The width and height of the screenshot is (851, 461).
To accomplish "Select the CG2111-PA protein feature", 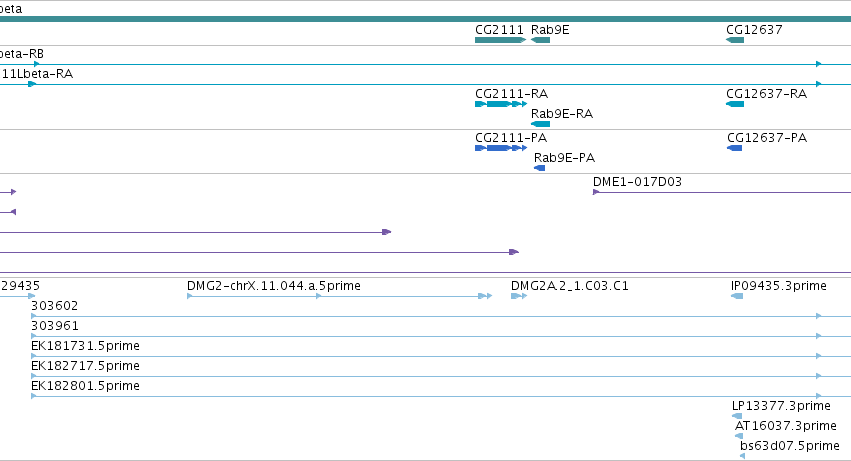I will point(501,148).
